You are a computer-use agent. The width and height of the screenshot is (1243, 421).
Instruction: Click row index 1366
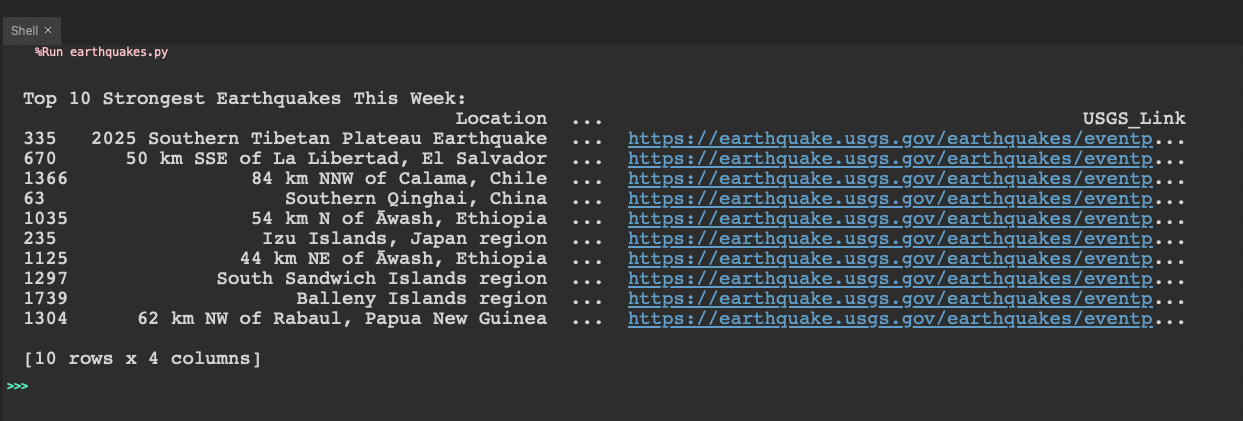(45, 178)
